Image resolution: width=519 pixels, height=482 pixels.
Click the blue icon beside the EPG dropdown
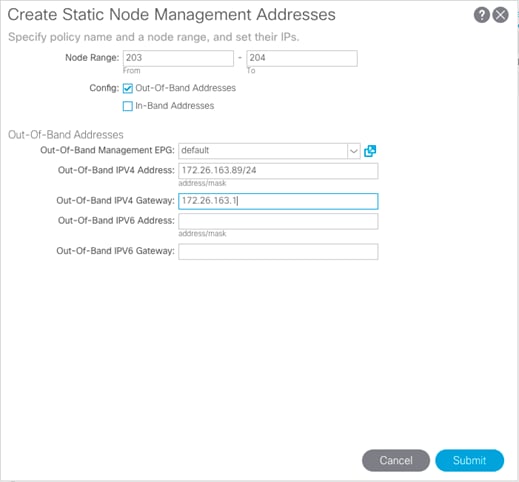pyautogui.click(x=370, y=151)
